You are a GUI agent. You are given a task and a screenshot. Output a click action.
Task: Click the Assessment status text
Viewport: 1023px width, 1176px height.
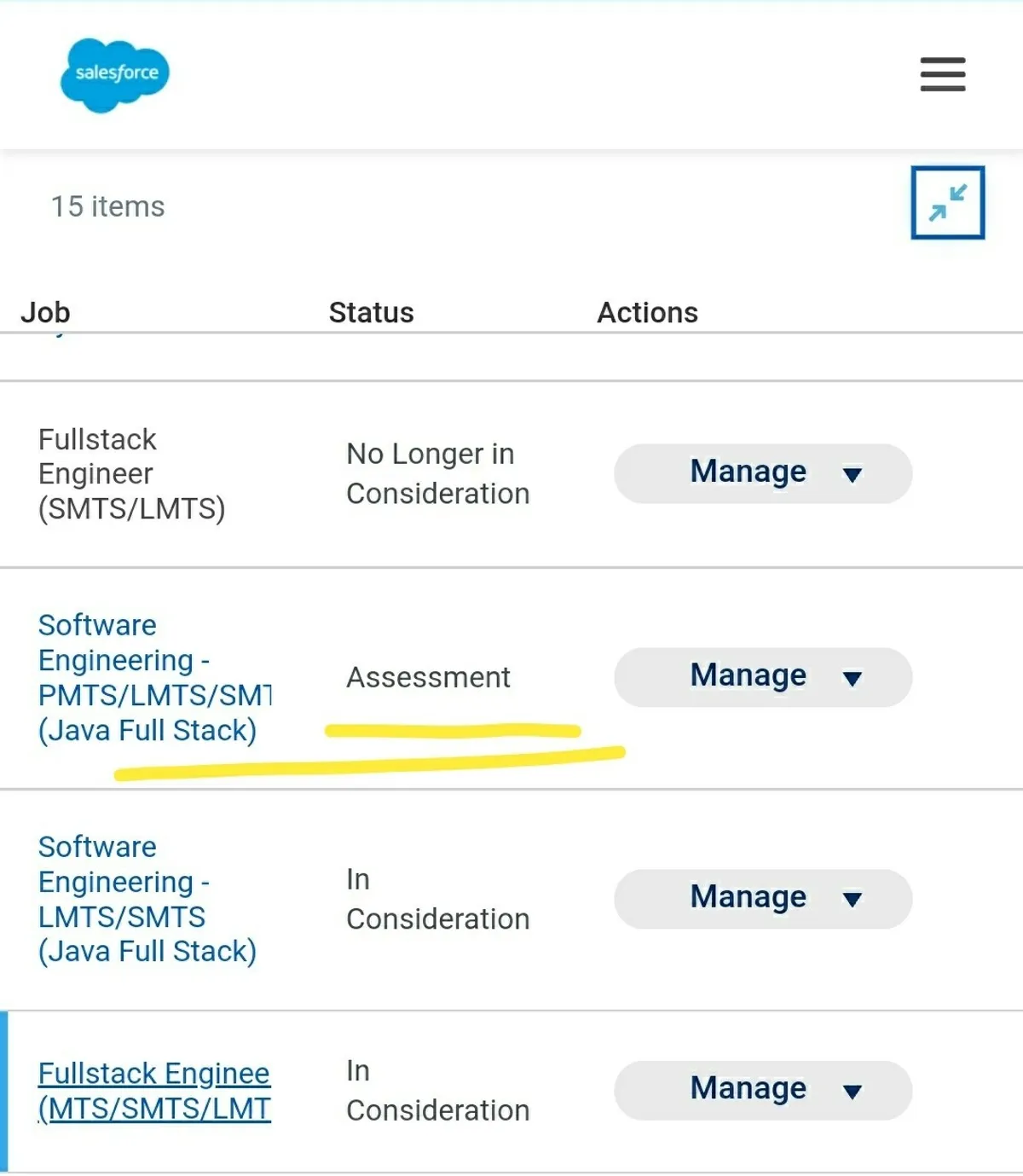click(x=428, y=677)
